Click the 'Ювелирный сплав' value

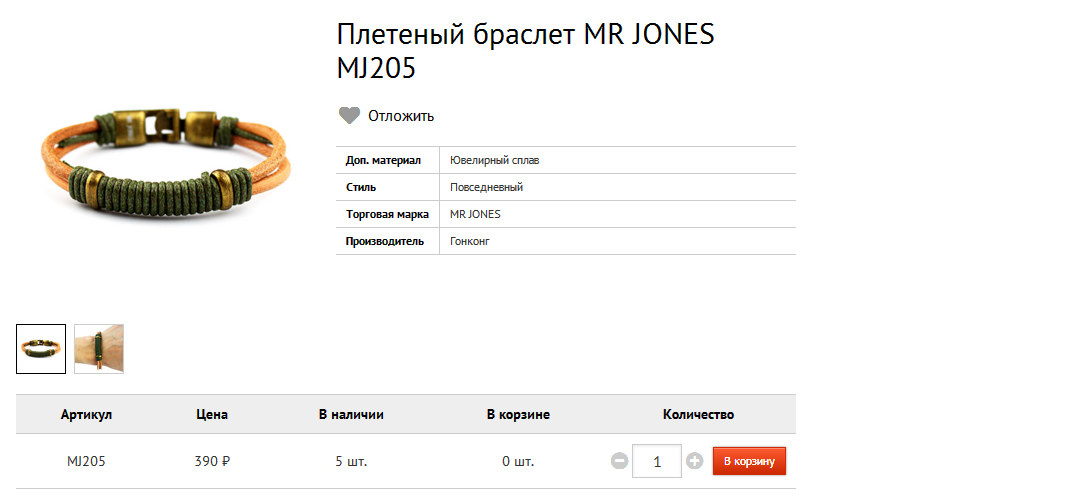click(494, 160)
